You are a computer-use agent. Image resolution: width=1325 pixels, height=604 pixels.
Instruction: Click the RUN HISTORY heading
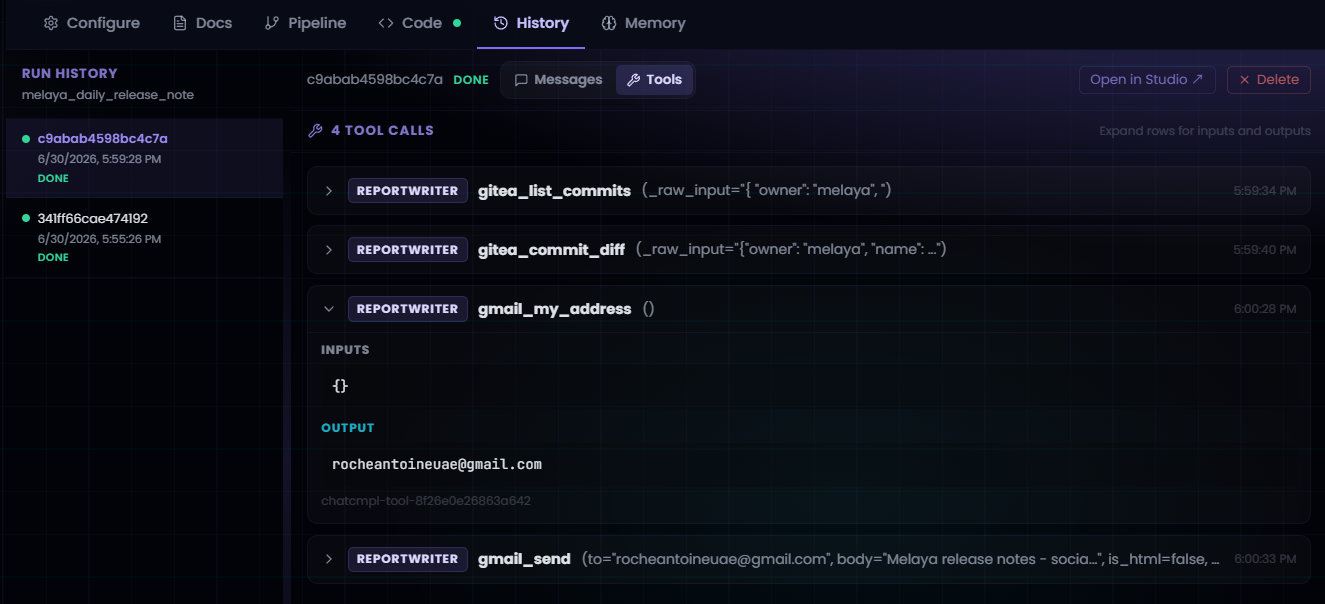coord(70,73)
